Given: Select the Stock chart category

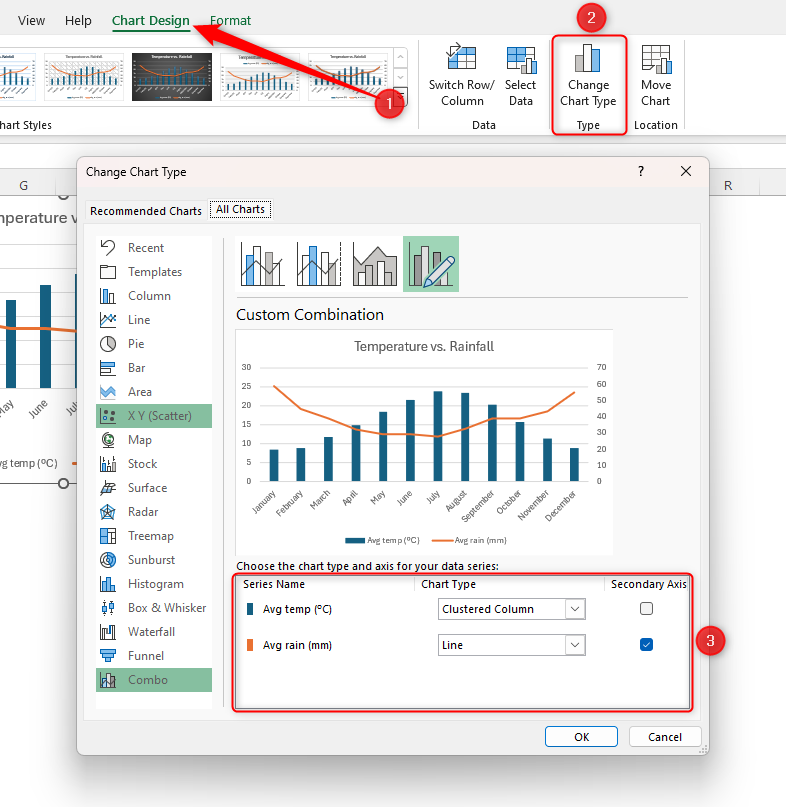Looking at the screenshot, I should [154, 464].
